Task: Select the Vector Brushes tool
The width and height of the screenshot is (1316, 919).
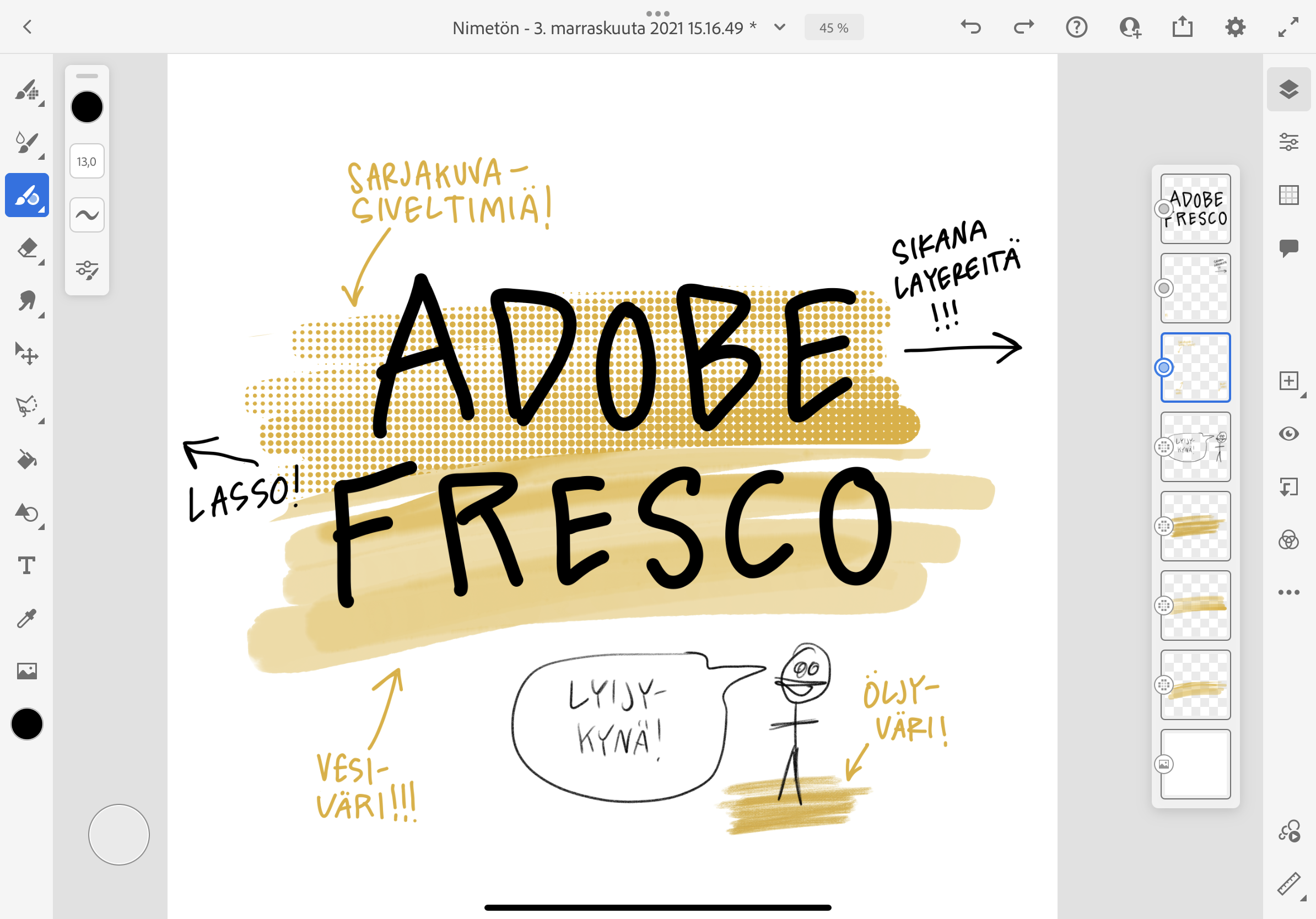Action: coord(27,195)
